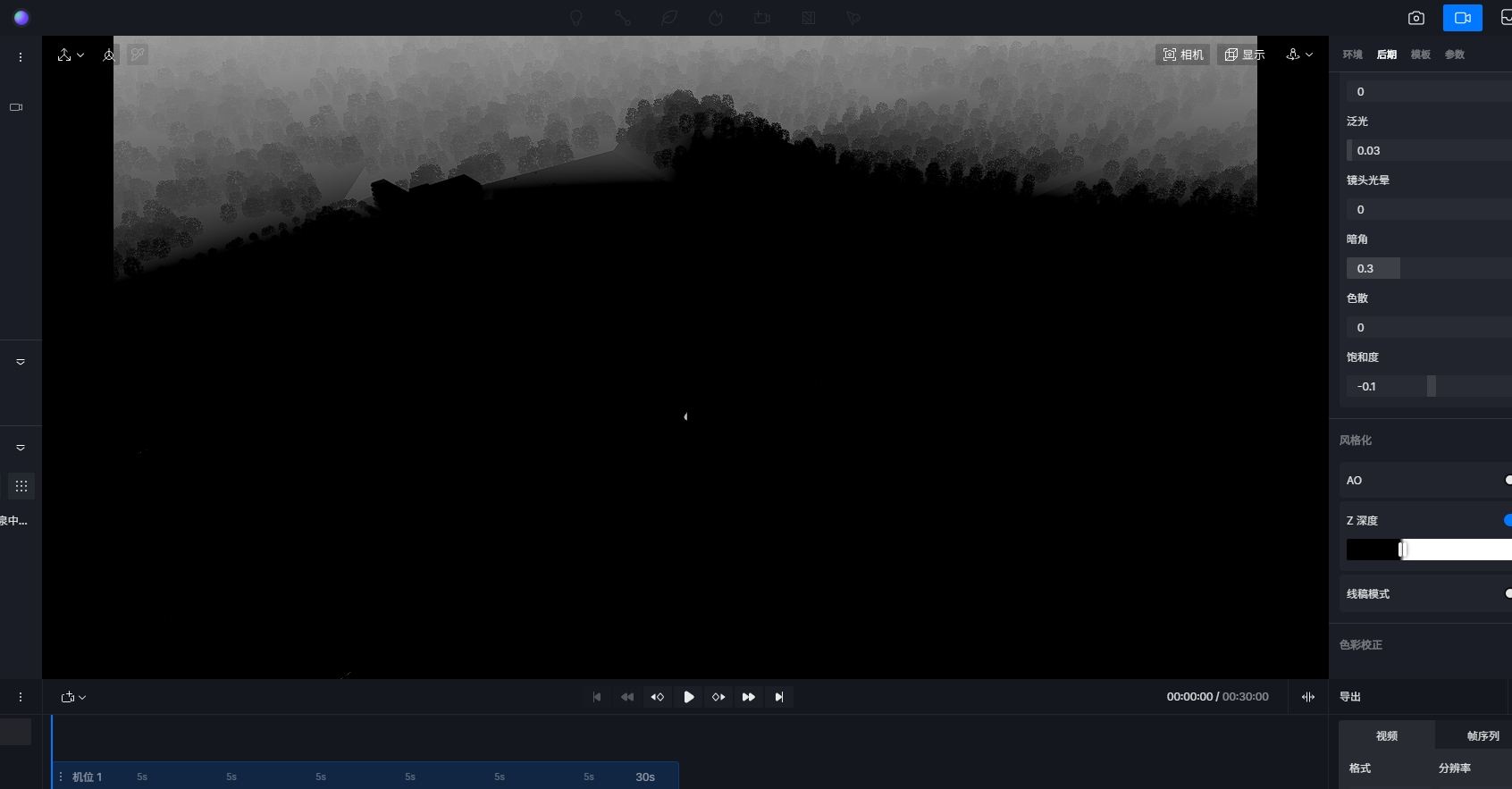Collapse the upper left sidebar section

pyautogui.click(x=21, y=362)
